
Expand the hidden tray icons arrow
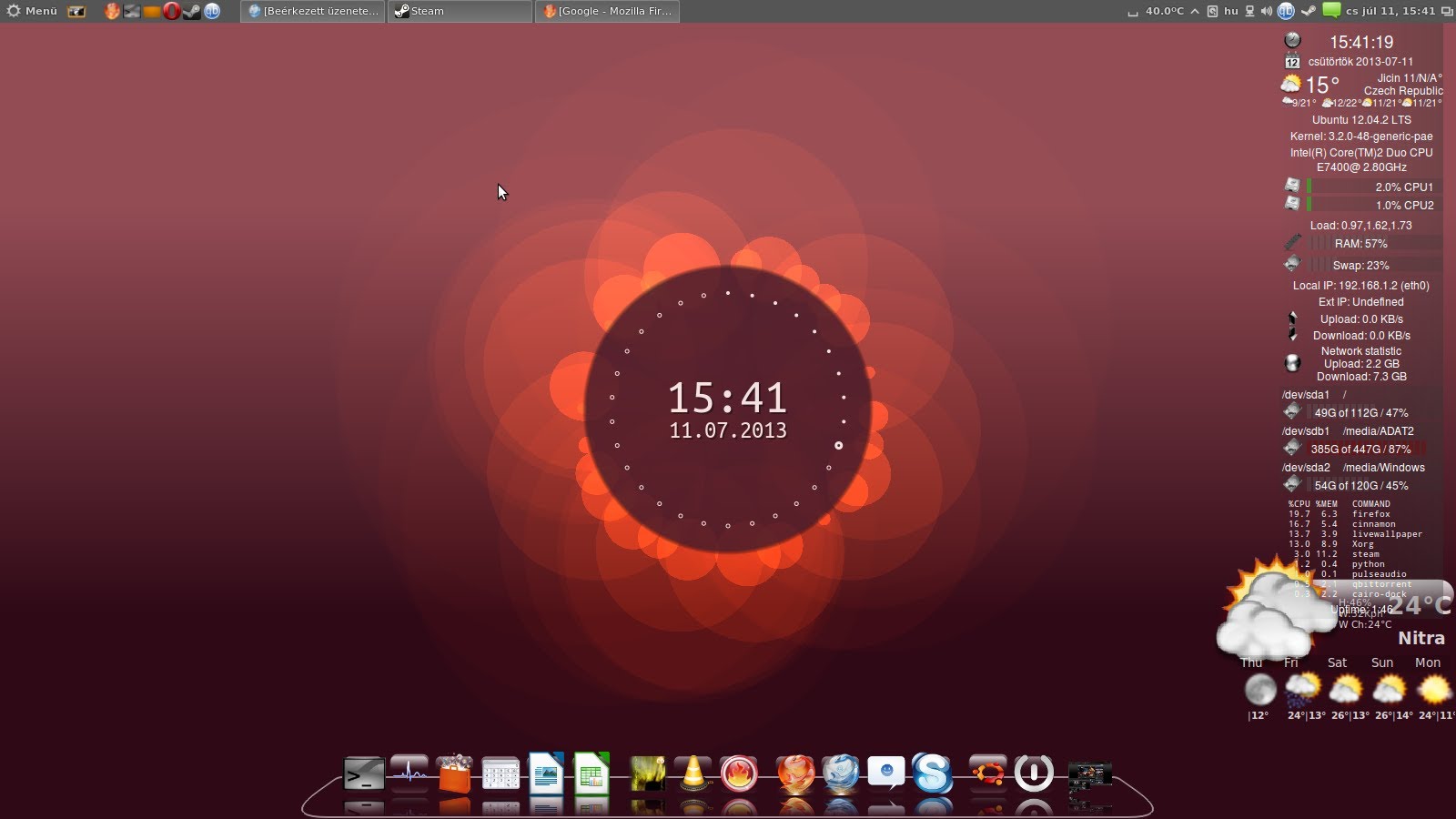[1195, 11]
